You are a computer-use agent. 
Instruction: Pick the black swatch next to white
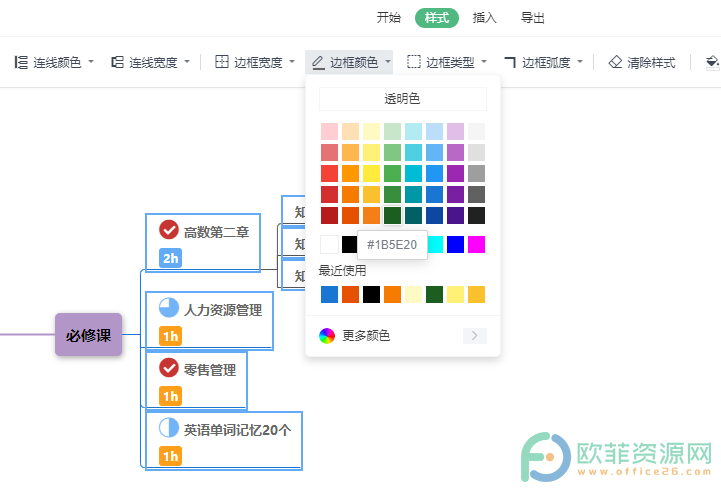pyautogui.click(x=349, y=245)
